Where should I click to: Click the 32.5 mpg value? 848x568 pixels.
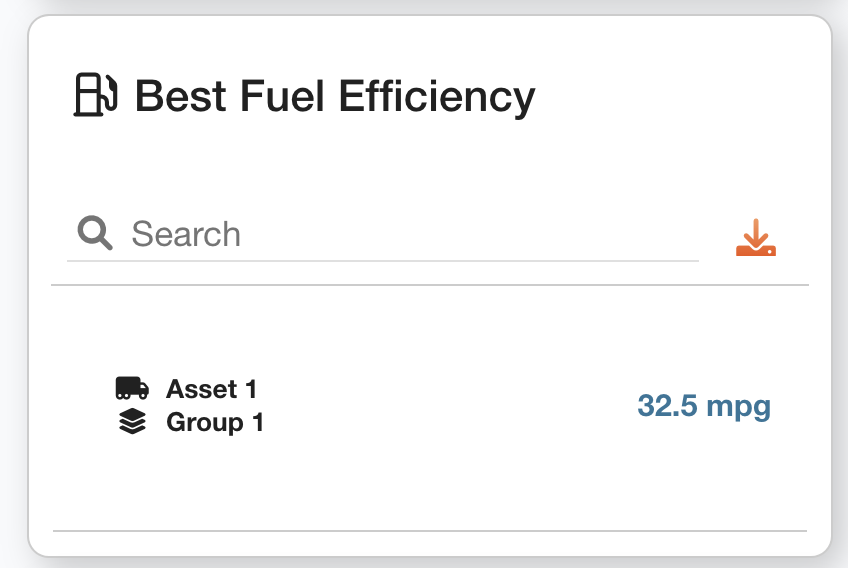coord(704,407)
